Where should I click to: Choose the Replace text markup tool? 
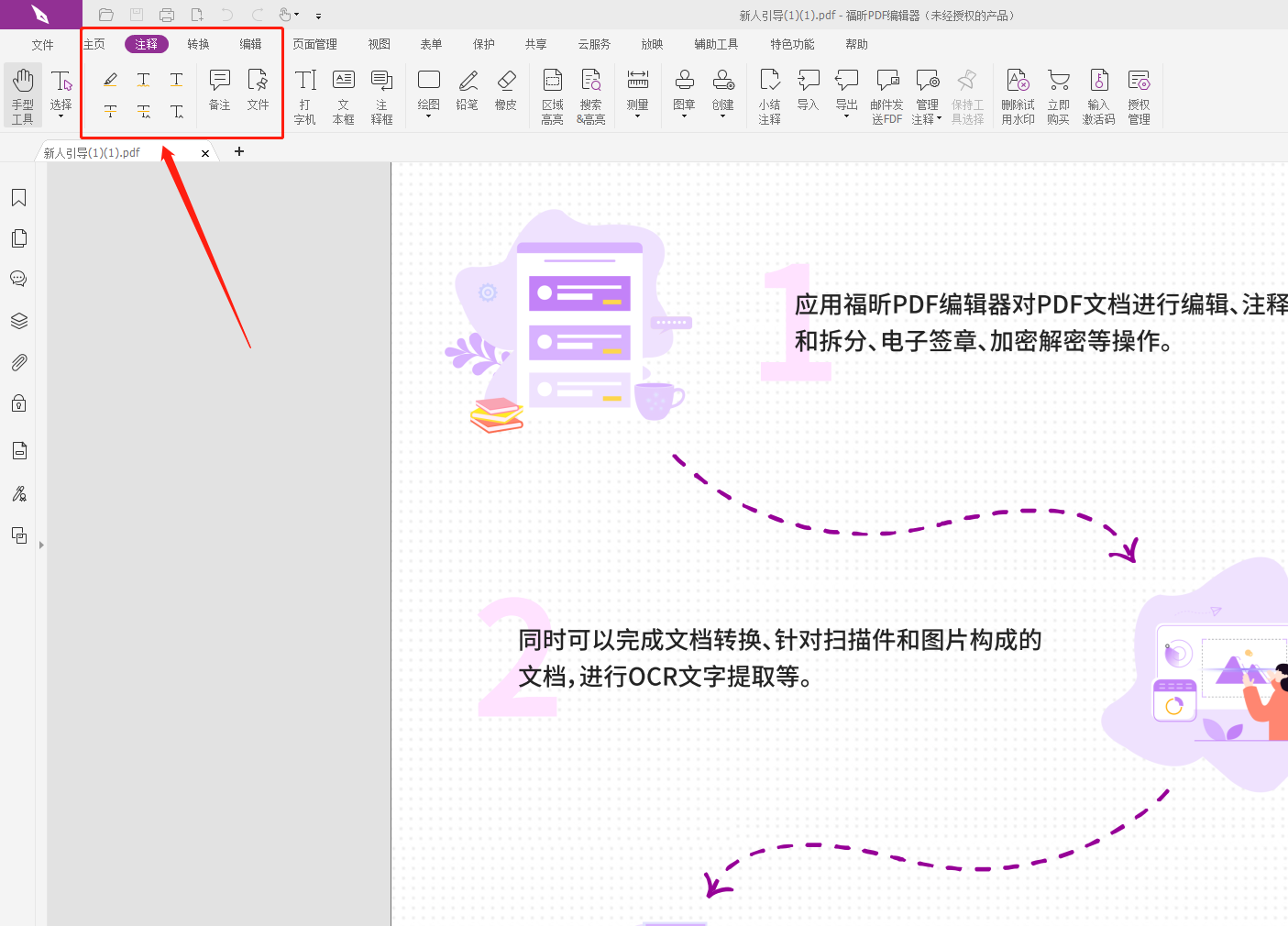click(143, 112)
